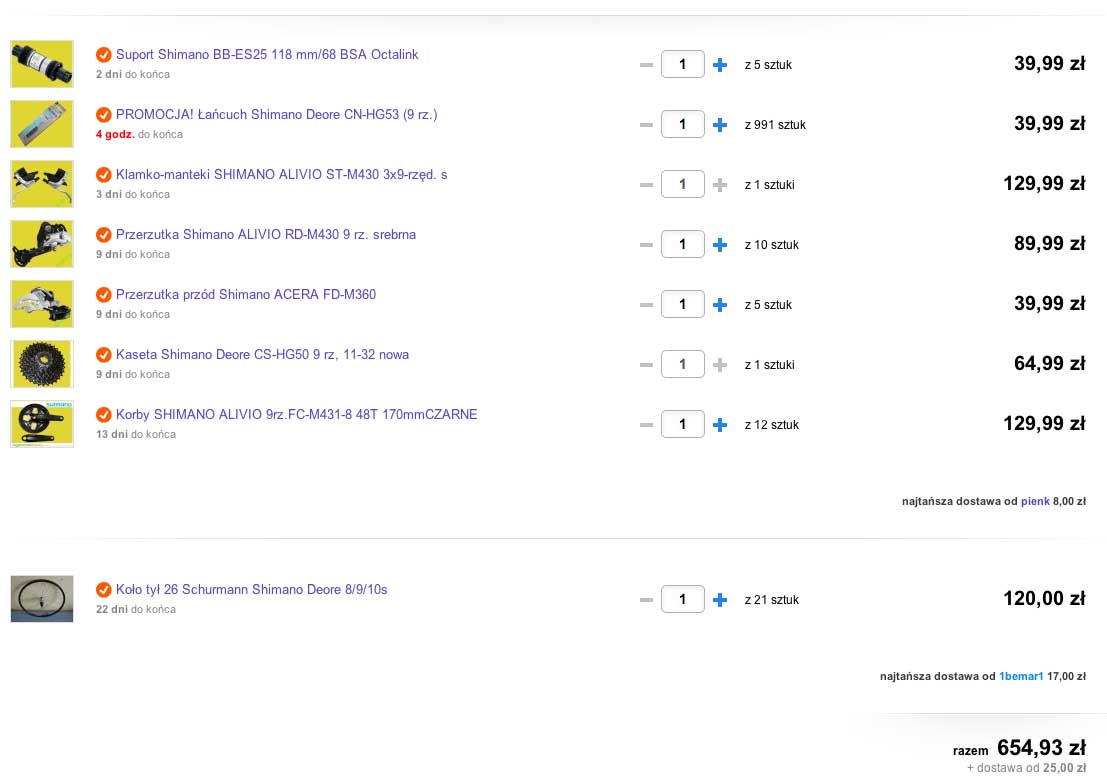The height and width of the screenshot is (782, 1107).
Task: Decrease quantity for Suport Shimano BB-ES25
Action: click(x=646, y=65)
